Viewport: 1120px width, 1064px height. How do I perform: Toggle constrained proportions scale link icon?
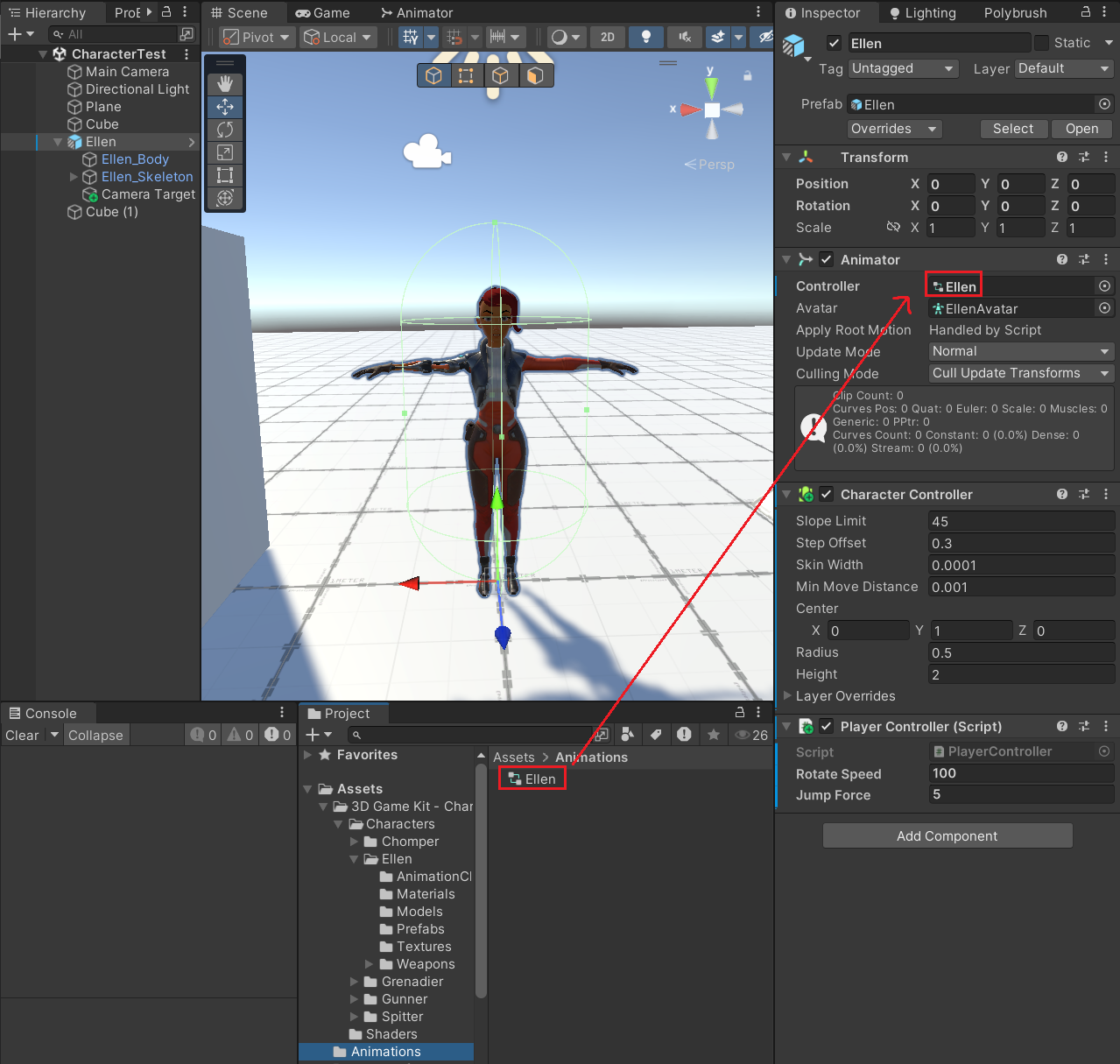[893, 227]
